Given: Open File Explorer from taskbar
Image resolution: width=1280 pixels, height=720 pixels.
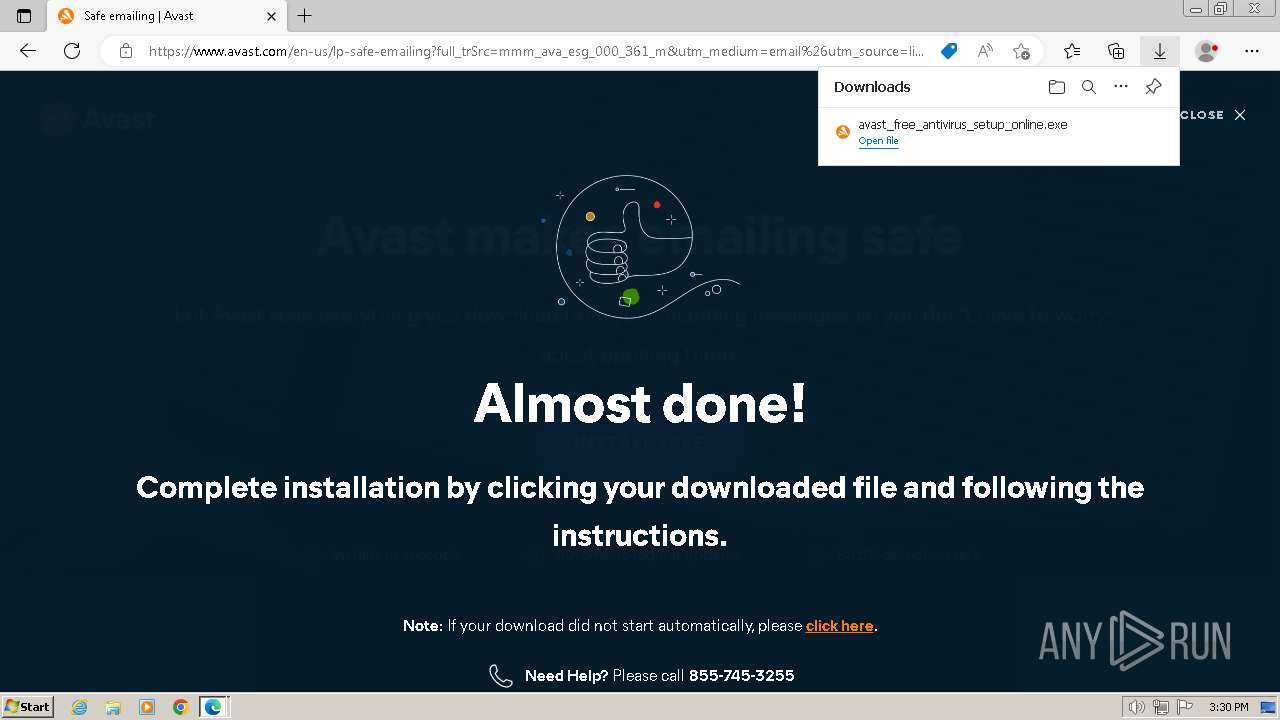Looking at the screenshot, I should pos(113,707).
